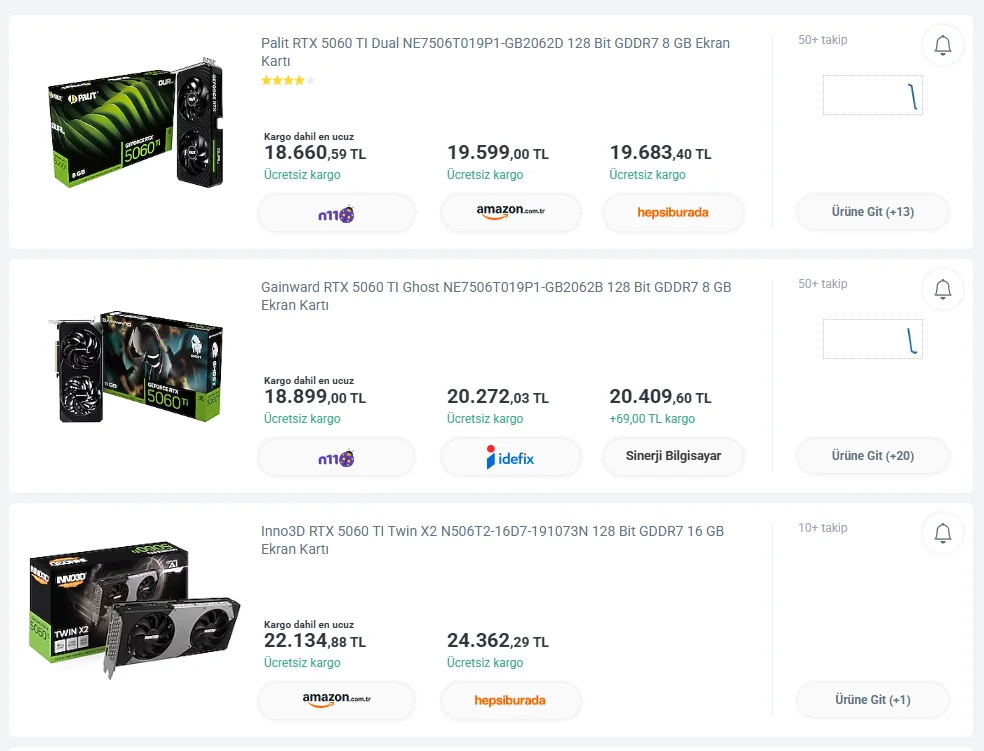Expand Palit offers with Ürüne Git (+13)
This screenshot has height=751, width=984.
[872, 212]
